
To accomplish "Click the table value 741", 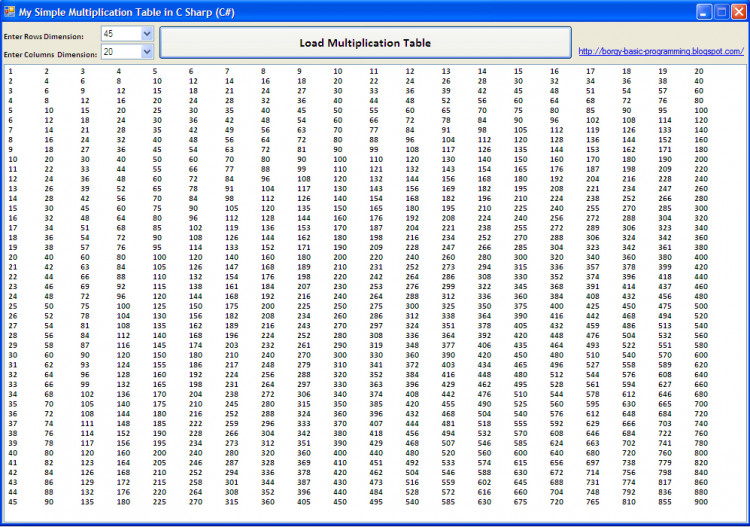I will tap(665, 443).
